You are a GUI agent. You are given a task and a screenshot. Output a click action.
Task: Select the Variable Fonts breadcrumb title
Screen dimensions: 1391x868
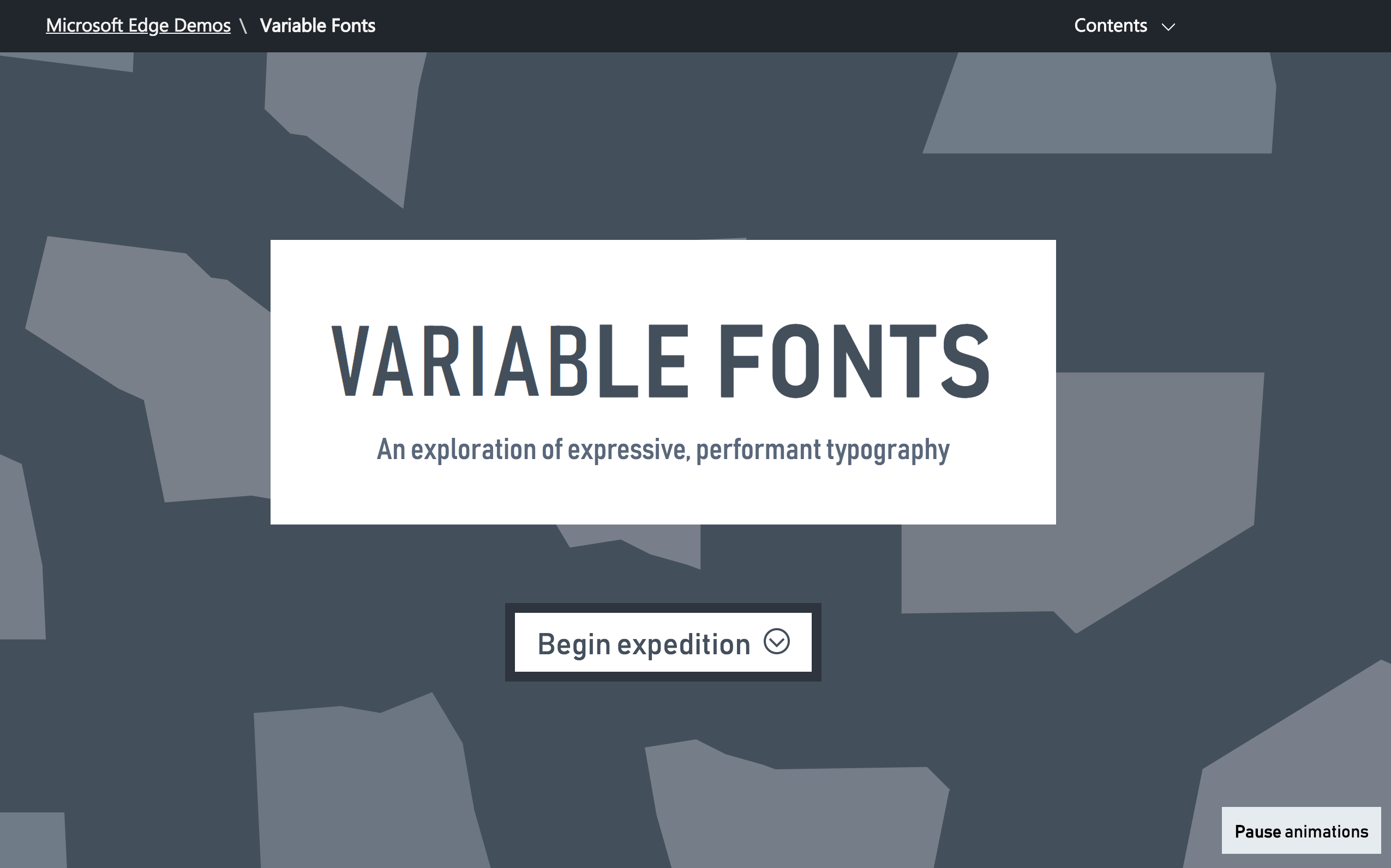tap(317, 26)
